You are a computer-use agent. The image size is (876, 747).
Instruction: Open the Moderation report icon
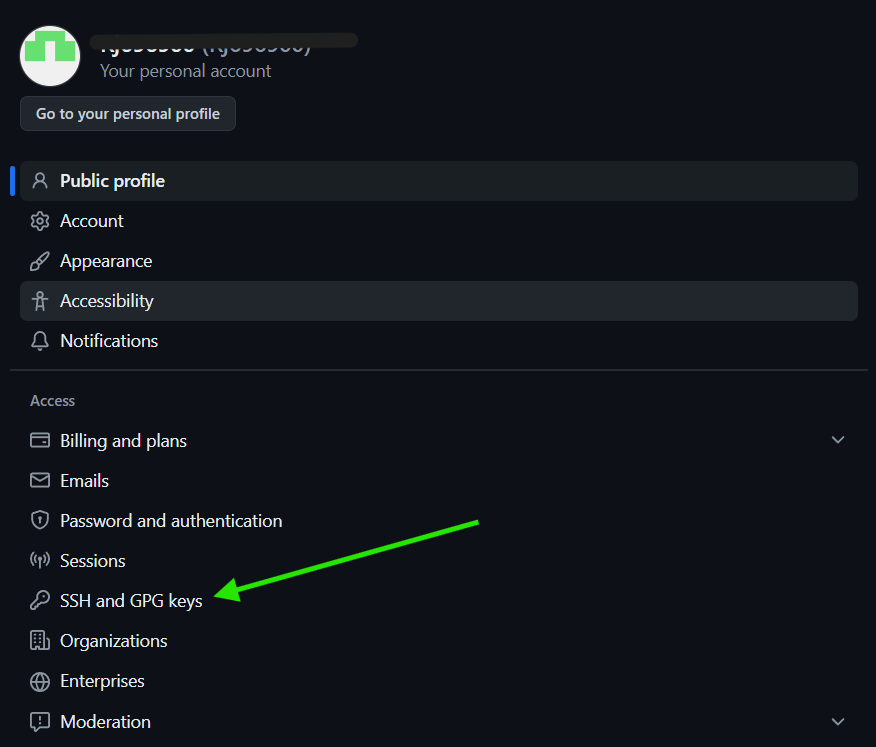tap(40, 721)
